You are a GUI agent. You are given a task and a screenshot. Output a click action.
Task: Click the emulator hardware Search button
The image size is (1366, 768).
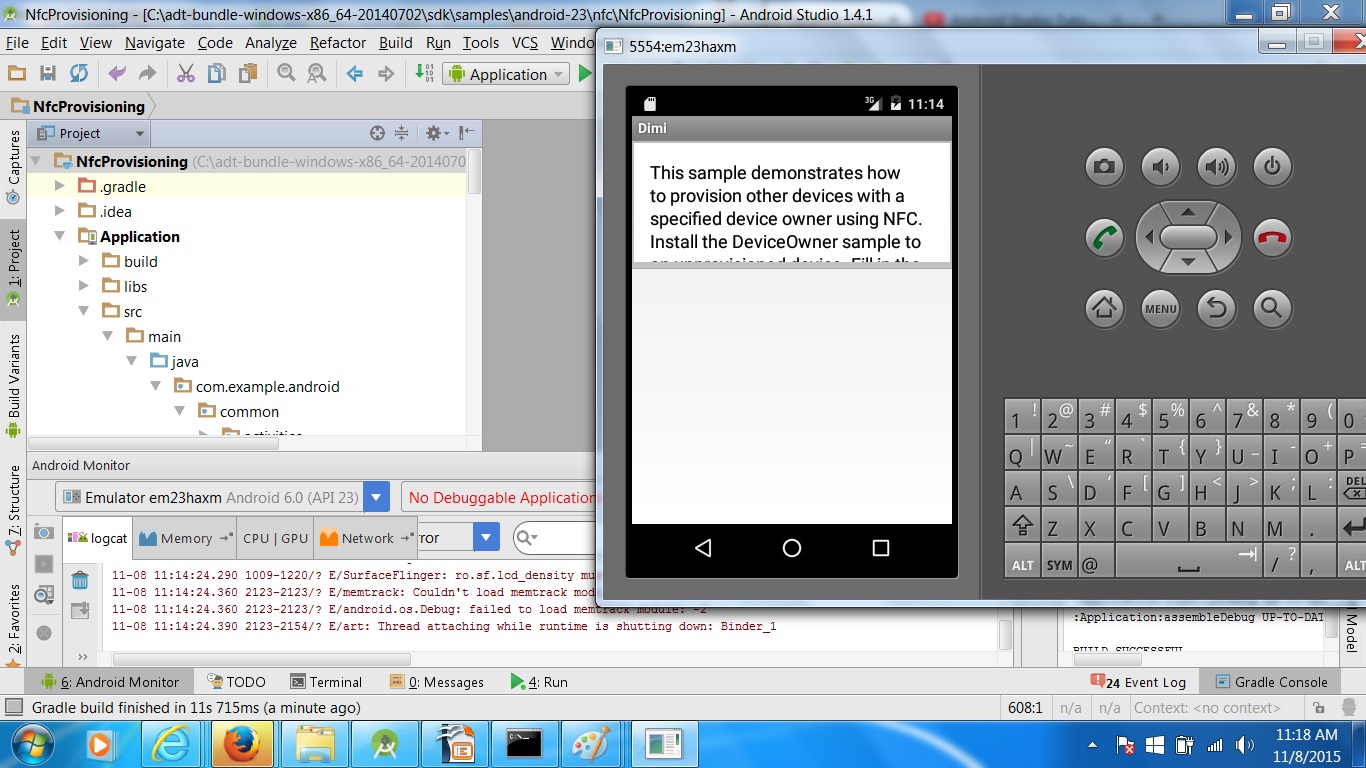point(1272,308)
